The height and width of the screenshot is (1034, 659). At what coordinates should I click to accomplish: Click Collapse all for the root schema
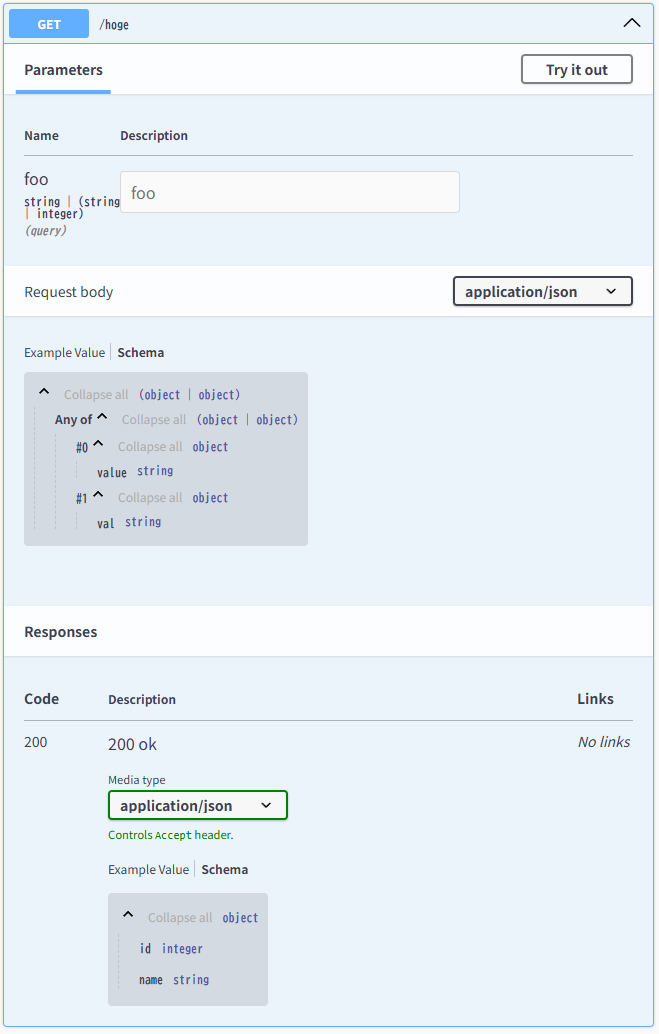pos(95,394)
